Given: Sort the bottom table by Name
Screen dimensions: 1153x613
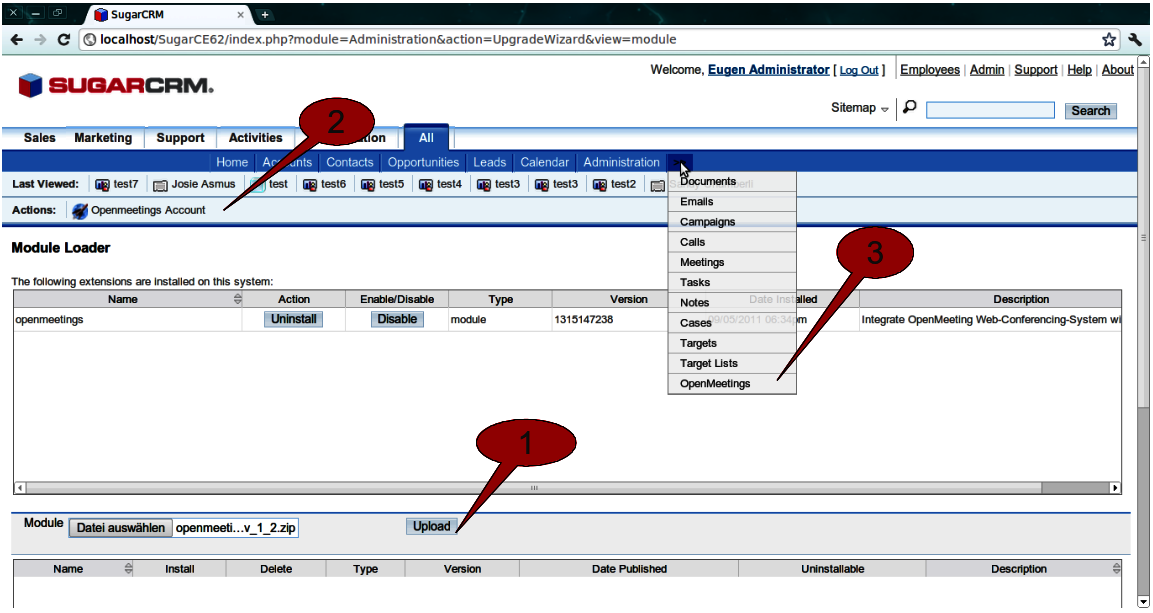Looking at the screenshot, I should [129, 568].
